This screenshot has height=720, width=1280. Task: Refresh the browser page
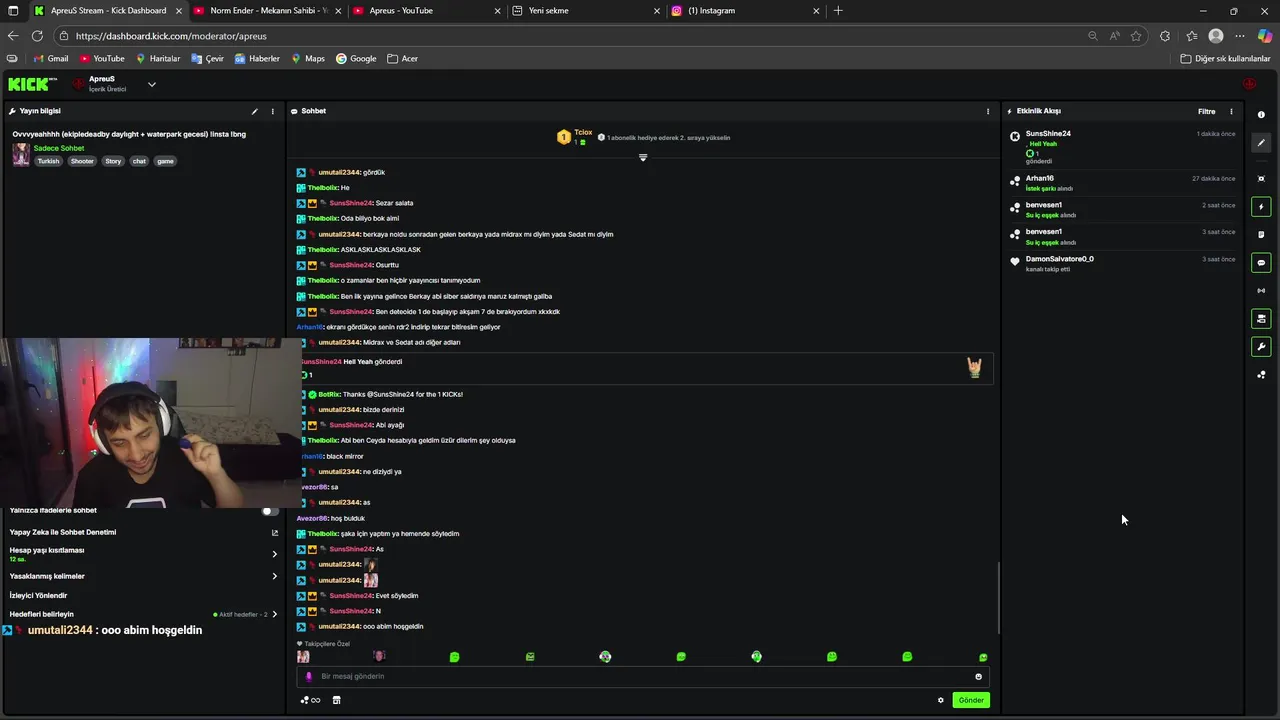37,36
